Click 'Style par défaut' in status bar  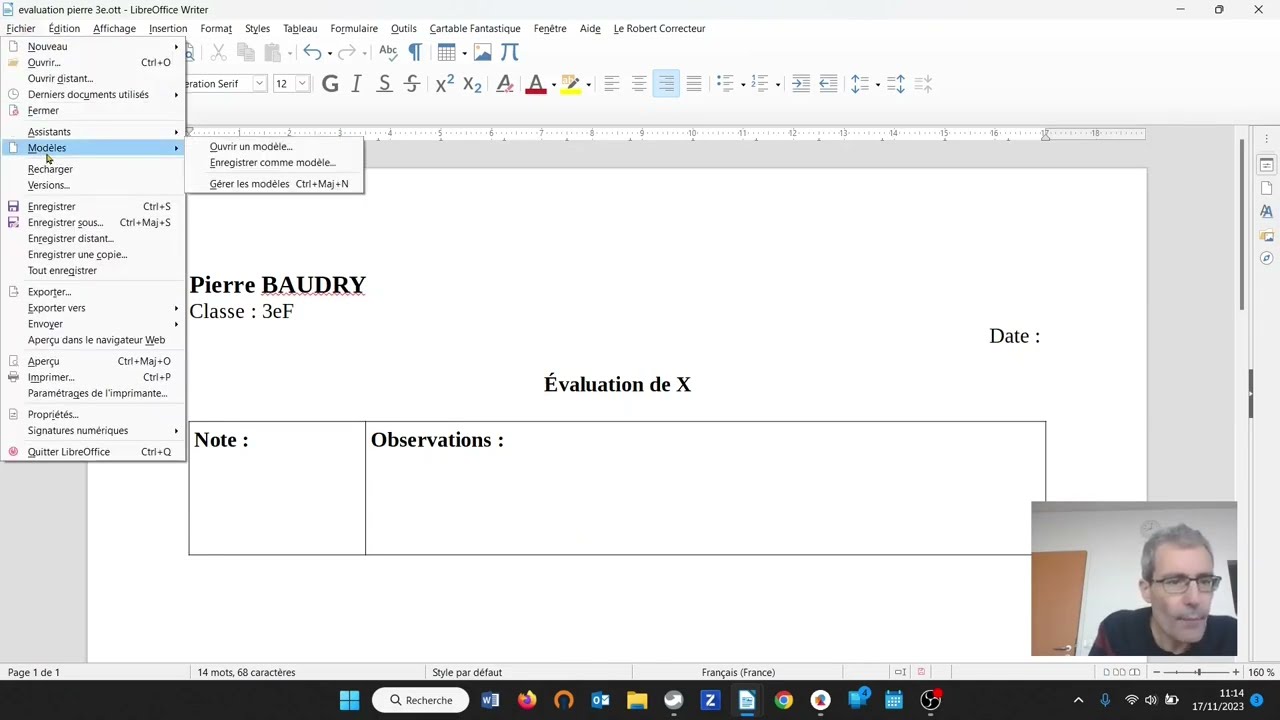coord(467,673)
